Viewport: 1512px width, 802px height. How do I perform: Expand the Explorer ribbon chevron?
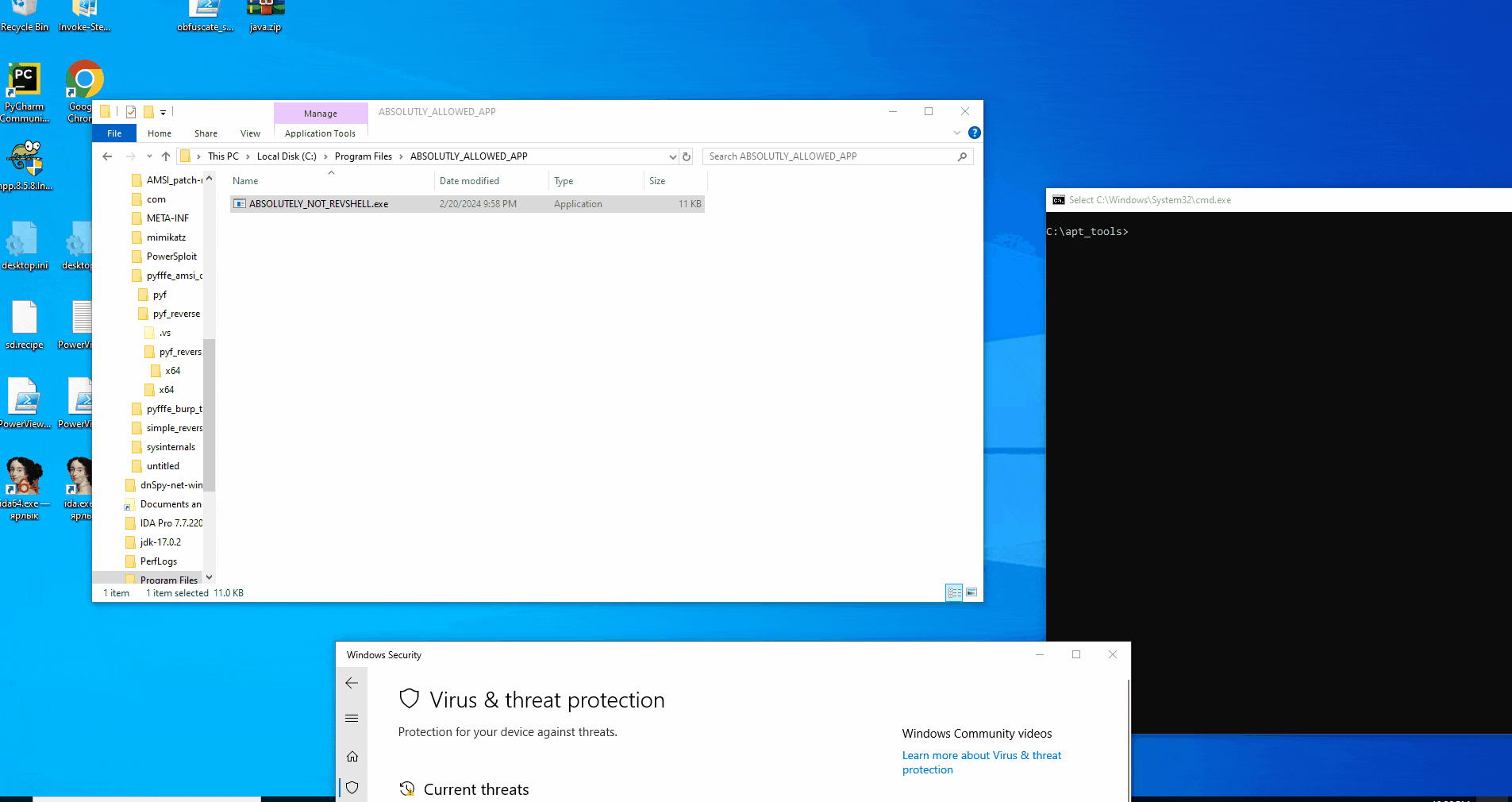pyautogui.click(x=956, y=133)
